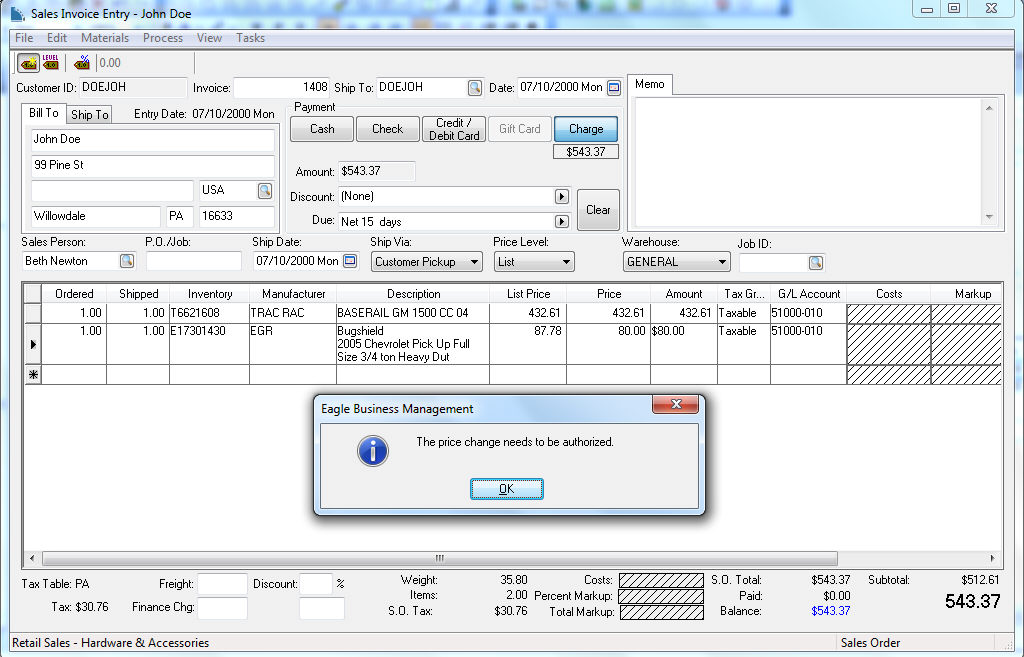Open Sales Person lookup beside Beth Newton
Image resolution: width=1024 pixels, height=657 pixels.
[127, 261]
